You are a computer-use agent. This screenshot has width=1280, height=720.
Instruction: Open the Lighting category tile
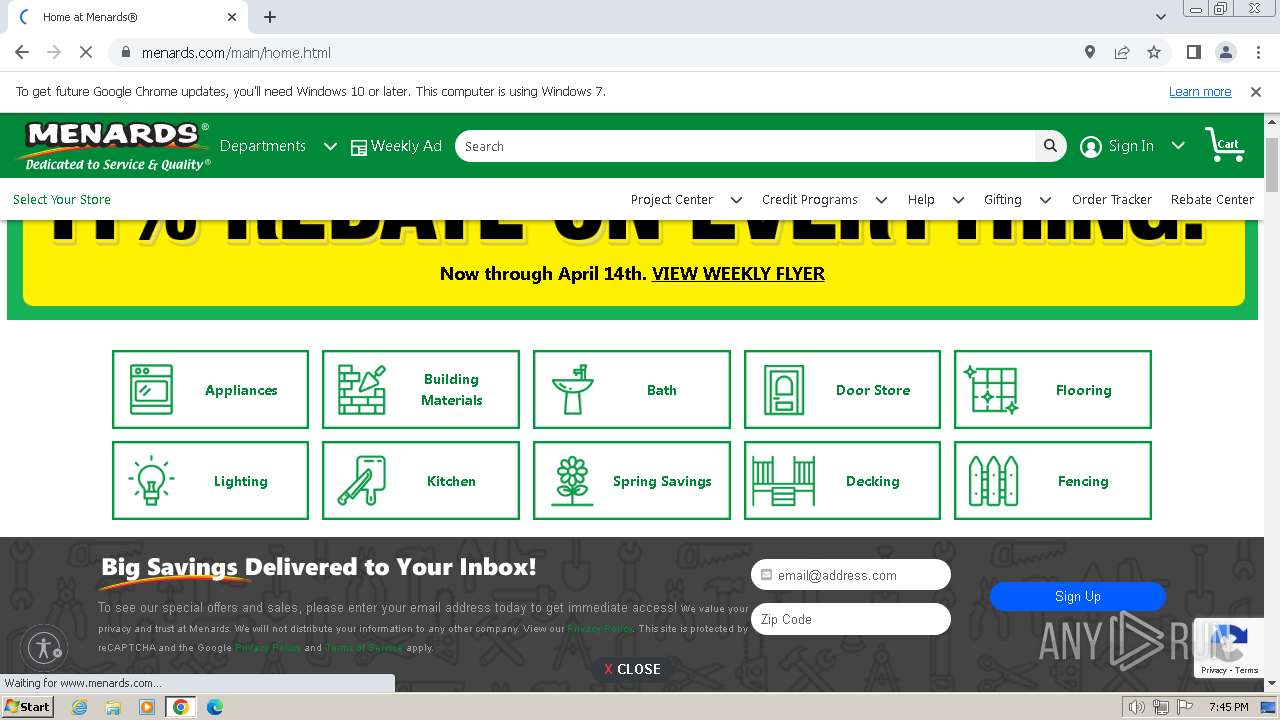[210, 481]
